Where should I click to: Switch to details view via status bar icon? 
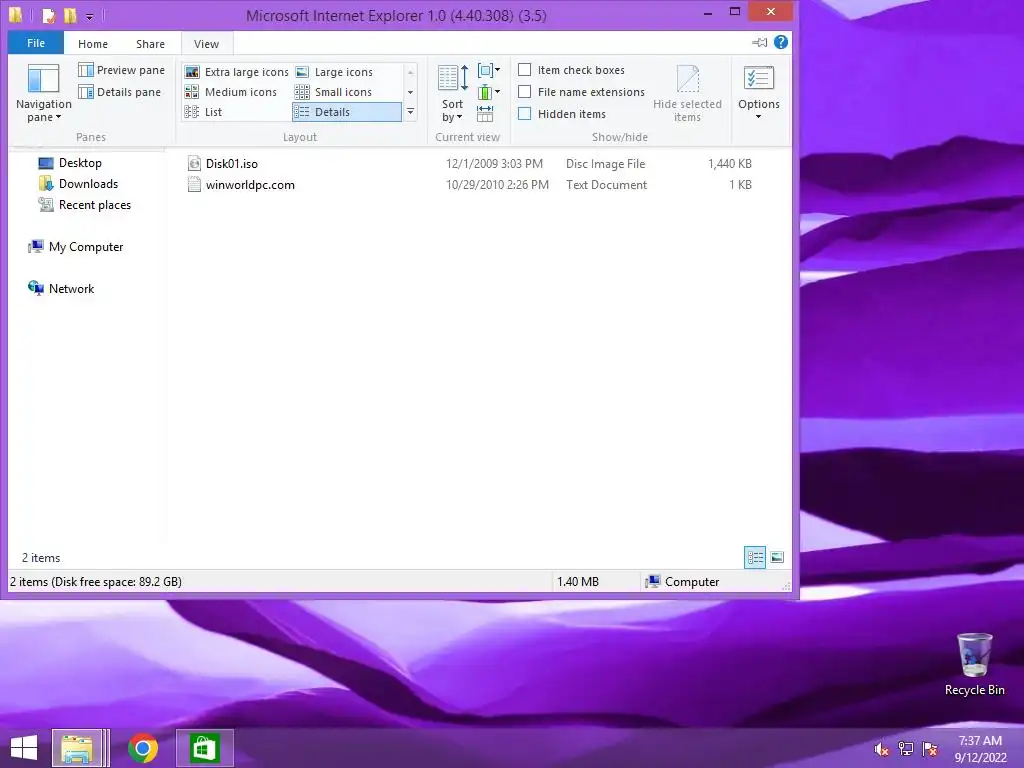755,557
